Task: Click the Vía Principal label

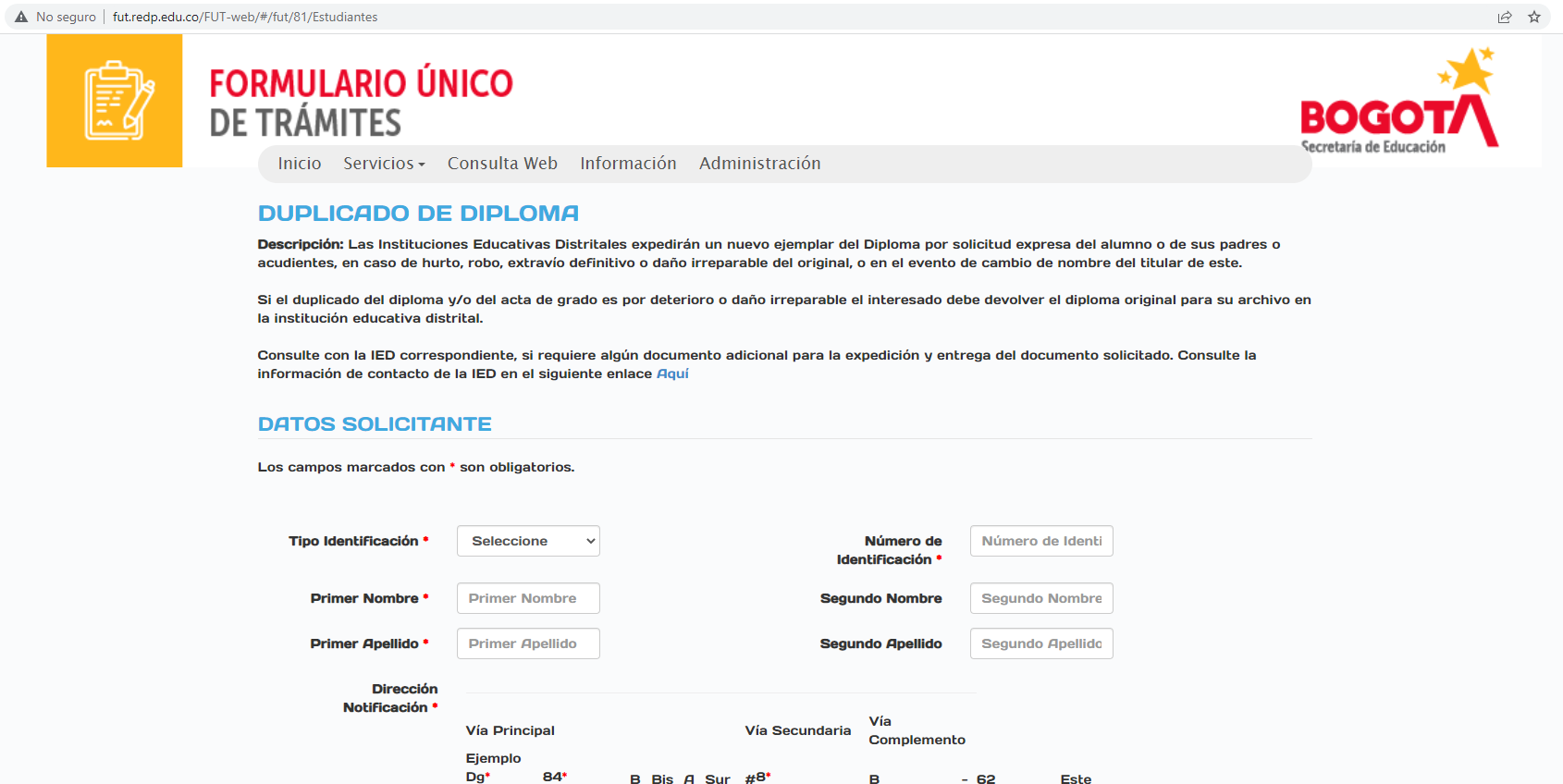Action: click(x=511, y=730)
